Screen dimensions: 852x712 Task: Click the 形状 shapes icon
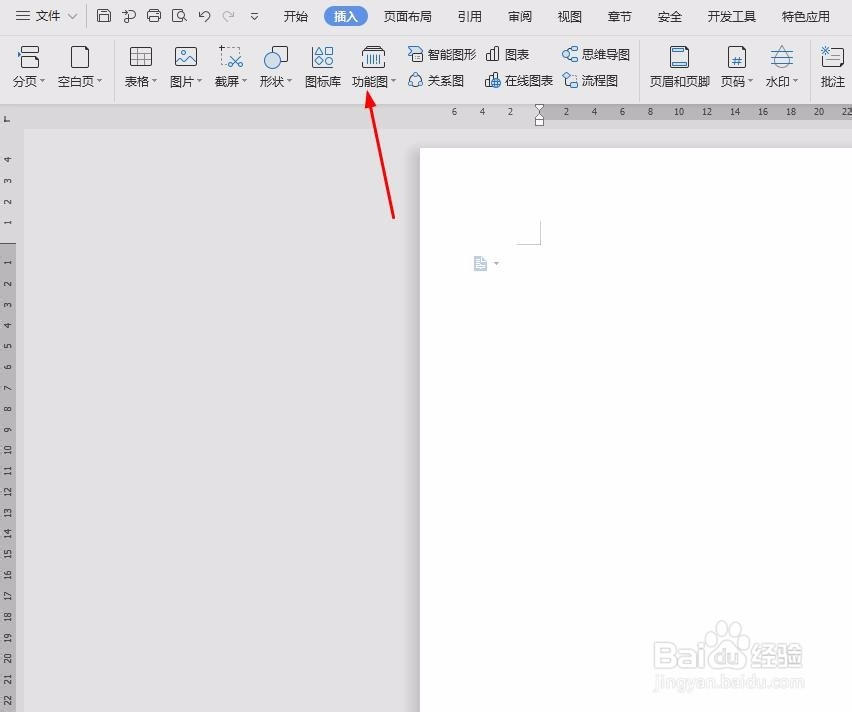pyautogui.click(x=275, y=57)
